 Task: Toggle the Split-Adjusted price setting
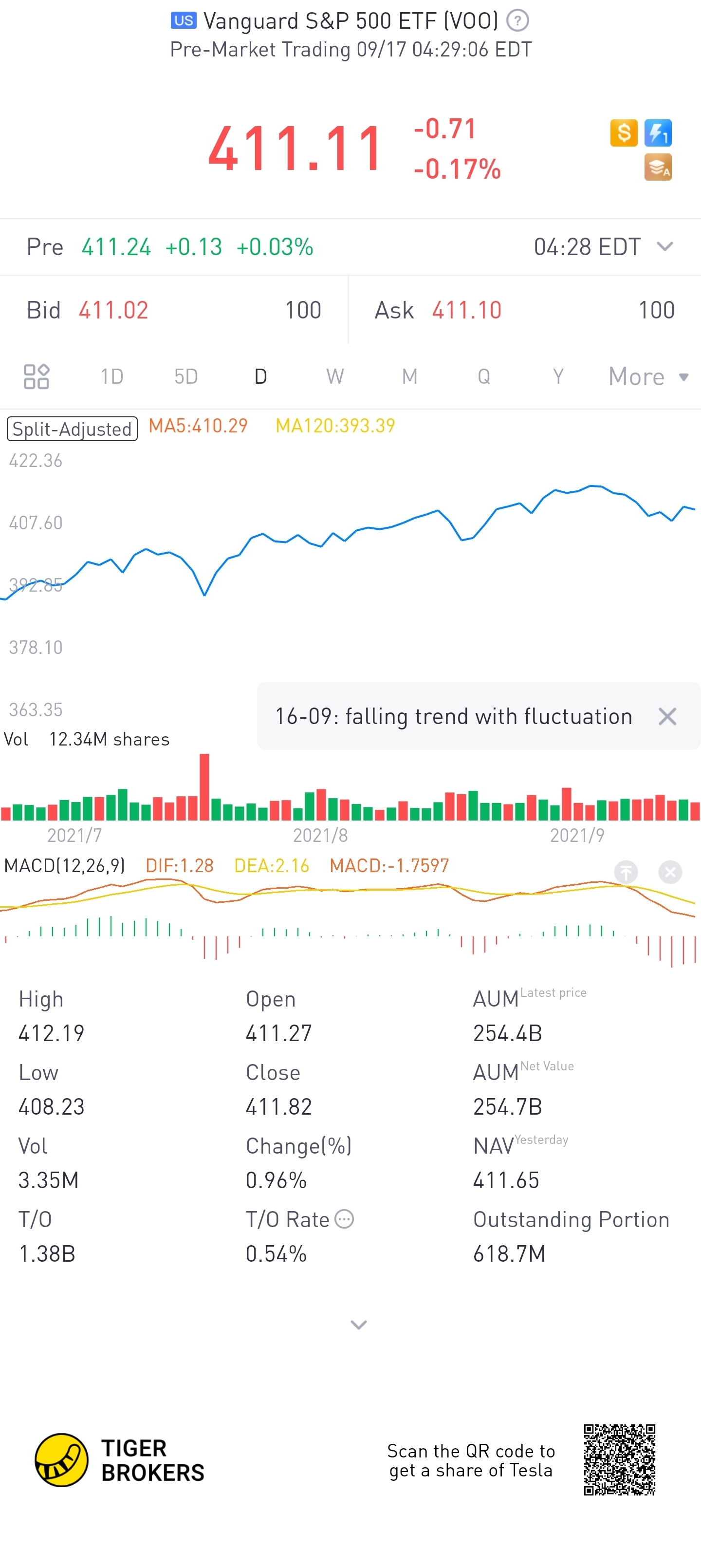coord(72,429)
